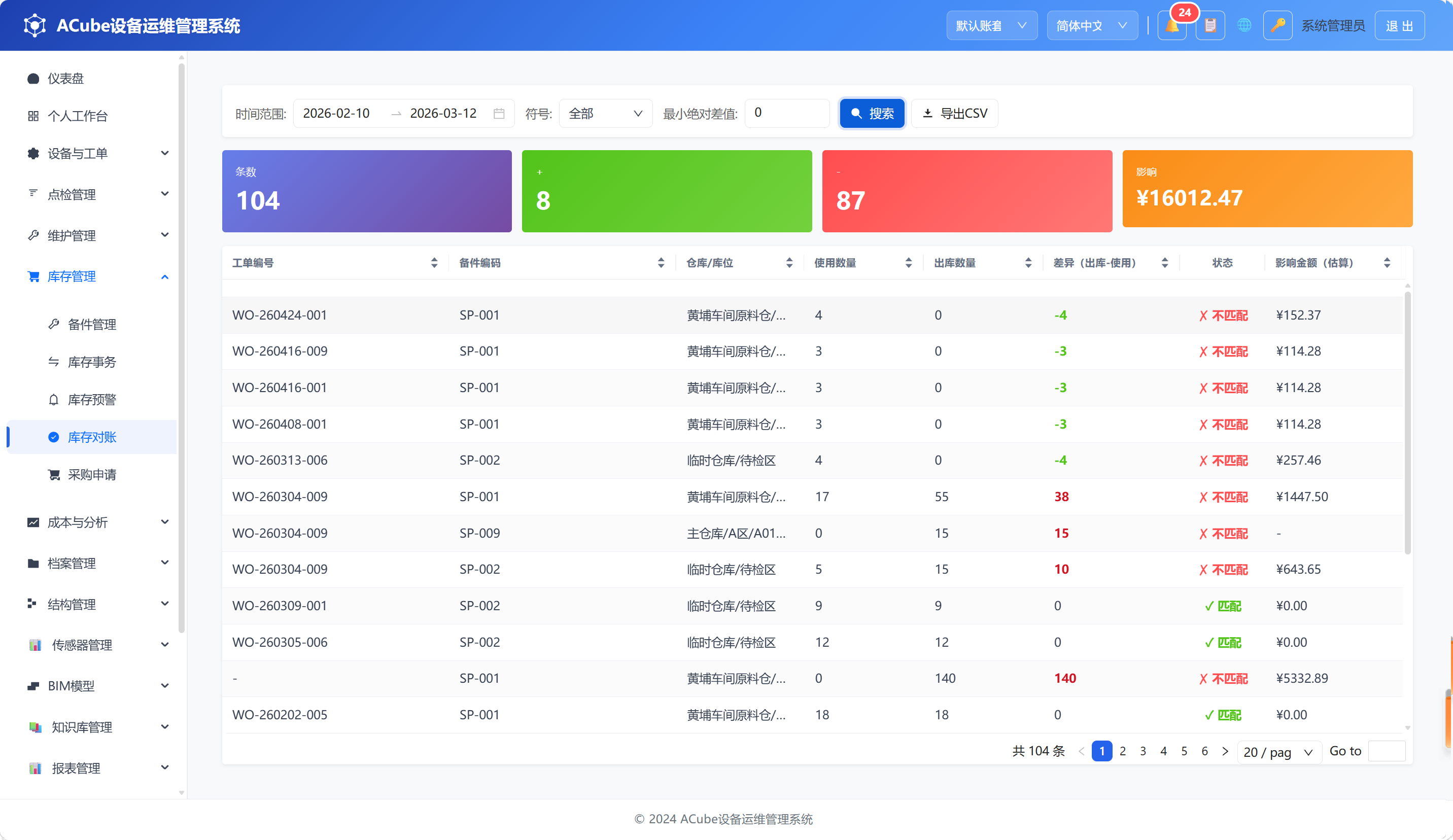
Task: Click the clipboard icon in the header
Action: tap(1210, 26)
